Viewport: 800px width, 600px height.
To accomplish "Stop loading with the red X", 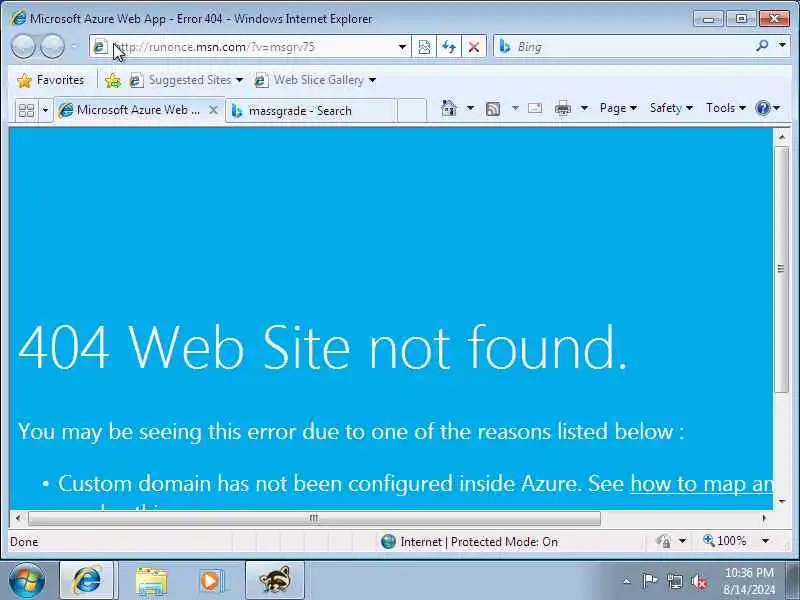I will pyautogui.click(x=474, y=47).
